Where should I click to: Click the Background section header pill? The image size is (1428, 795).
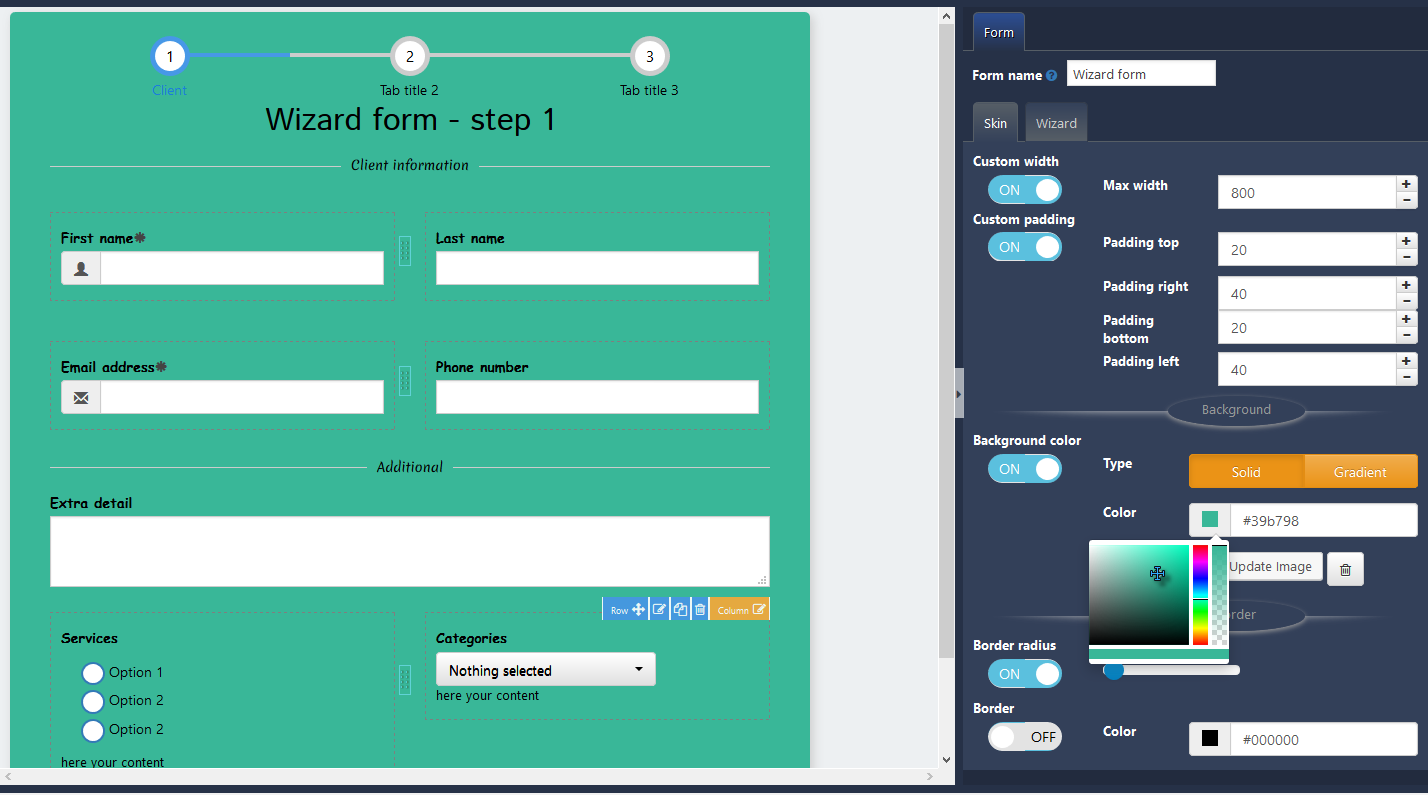pos(1236,410)
